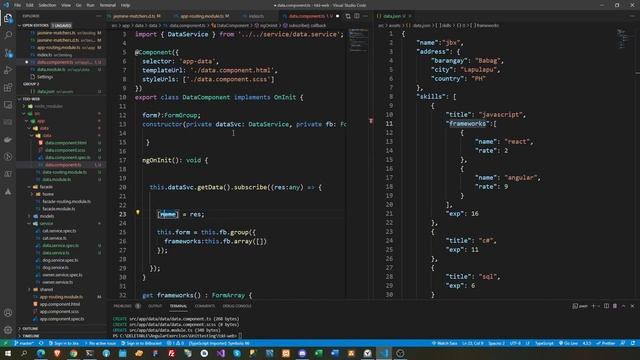Open the Brave browser from the taskbar
The height and width of the screenshot is (360, 640).
(x=57, y=353)
